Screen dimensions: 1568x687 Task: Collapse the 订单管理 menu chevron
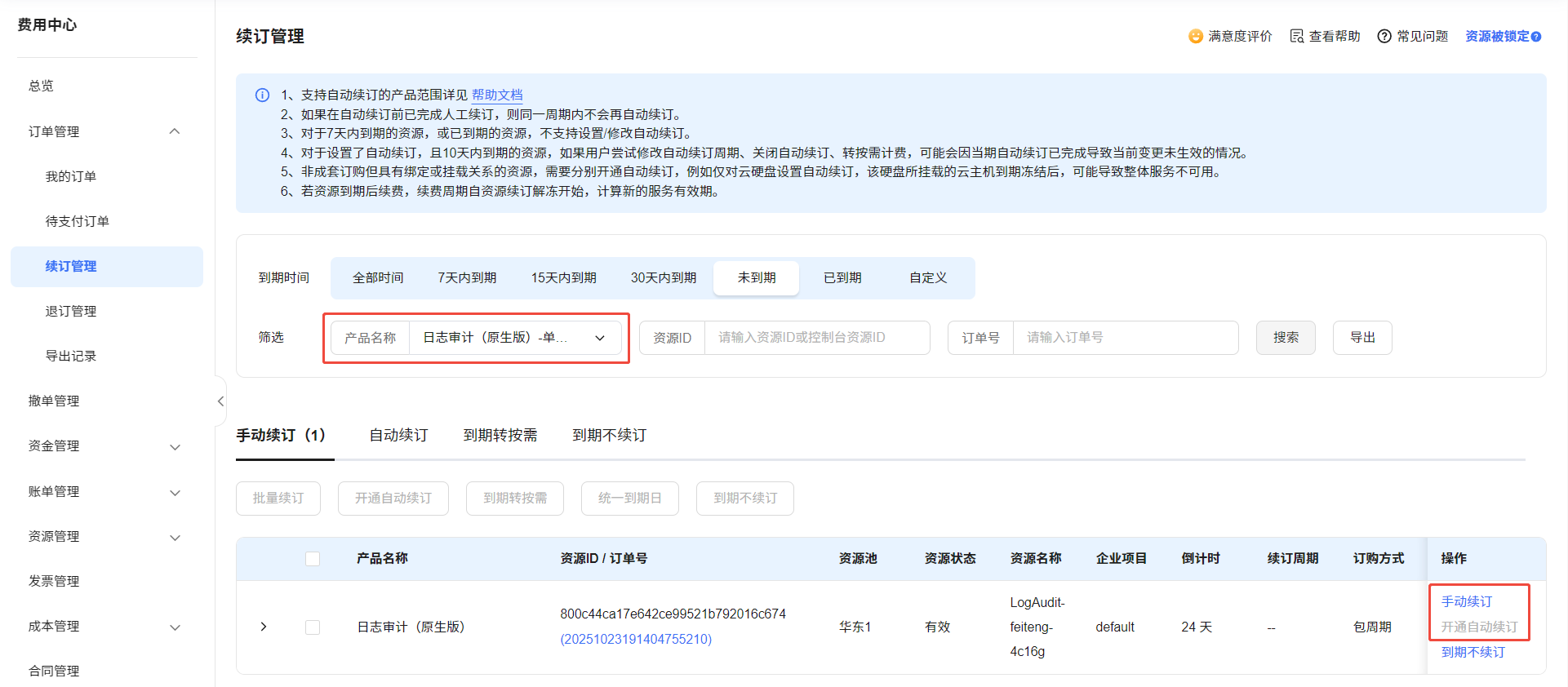click(x=175, y=131)
